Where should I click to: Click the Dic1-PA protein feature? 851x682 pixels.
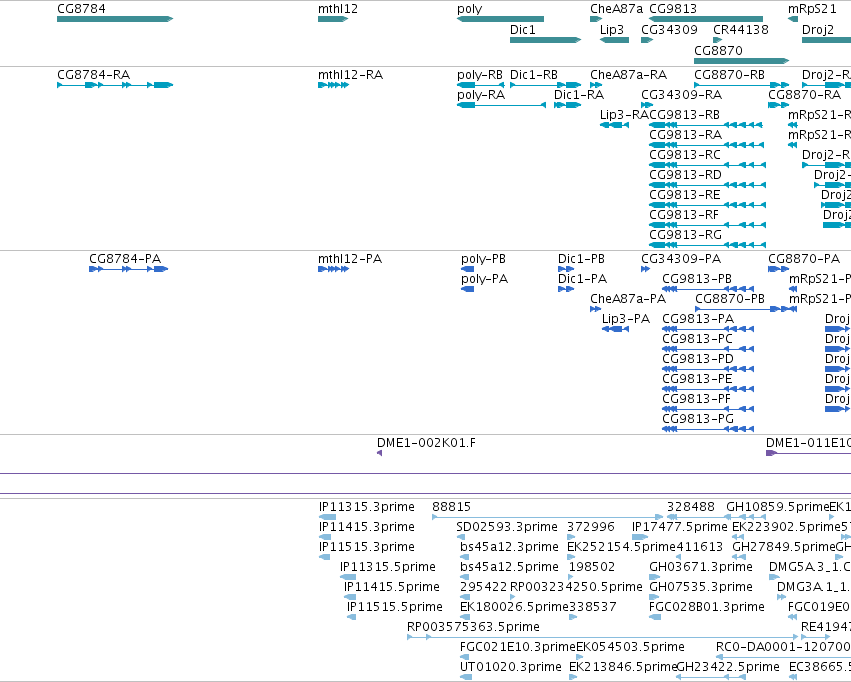pyautogui.click(x=566, y=289)
